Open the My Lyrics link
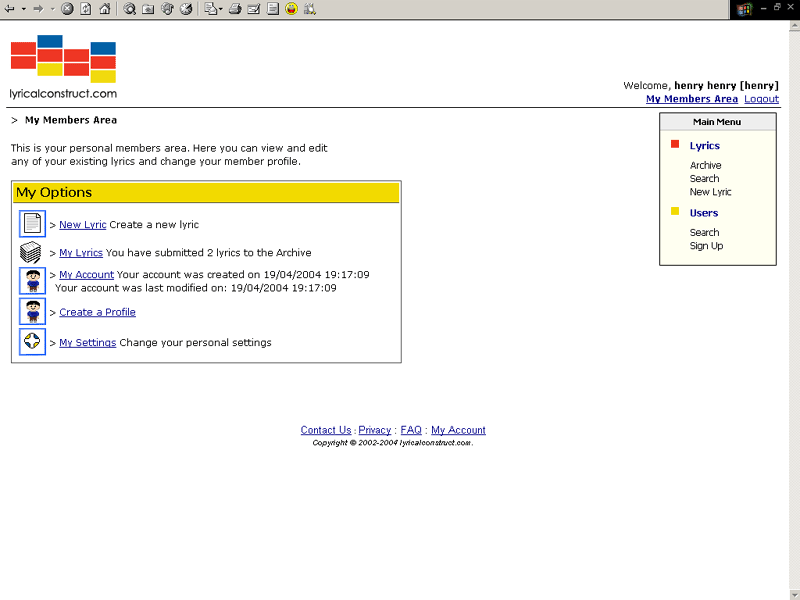Image resolution: width=800 pixels, height=600 pixels. (81, 253)
